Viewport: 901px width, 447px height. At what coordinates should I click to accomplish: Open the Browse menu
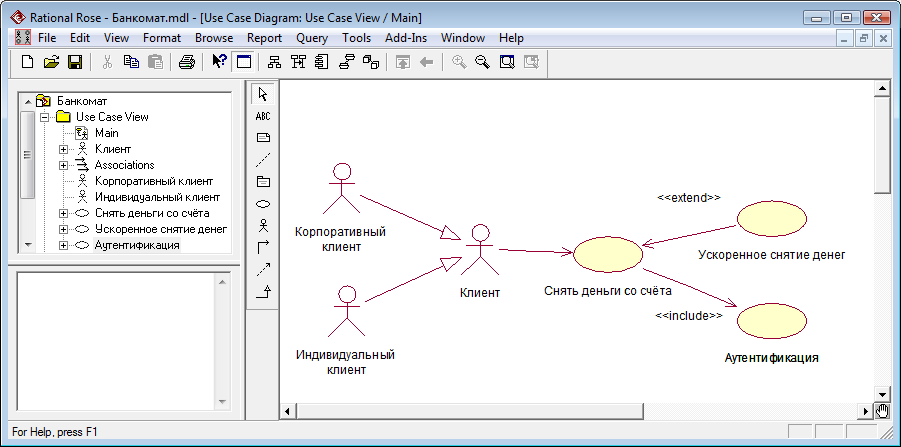point(214,38)
